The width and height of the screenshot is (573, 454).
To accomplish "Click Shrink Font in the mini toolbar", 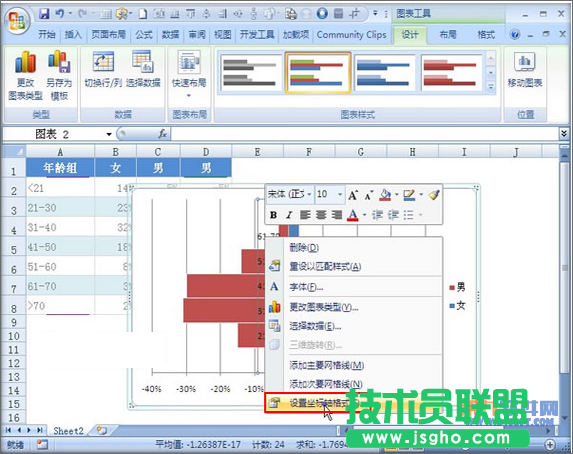I will point(369,195).
